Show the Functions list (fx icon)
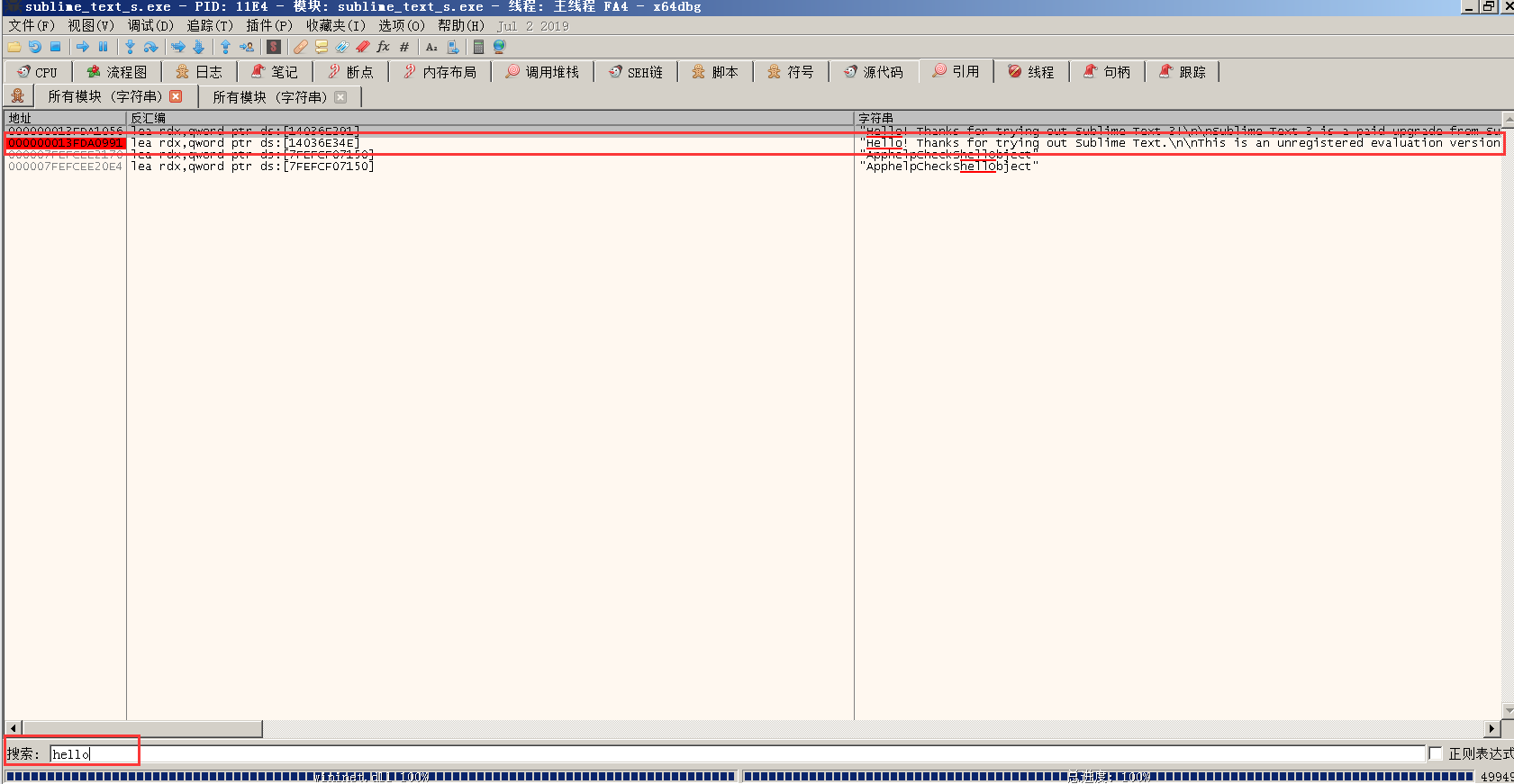The width and height of the screenshot is (1514, 784). (x=384, y=47)
